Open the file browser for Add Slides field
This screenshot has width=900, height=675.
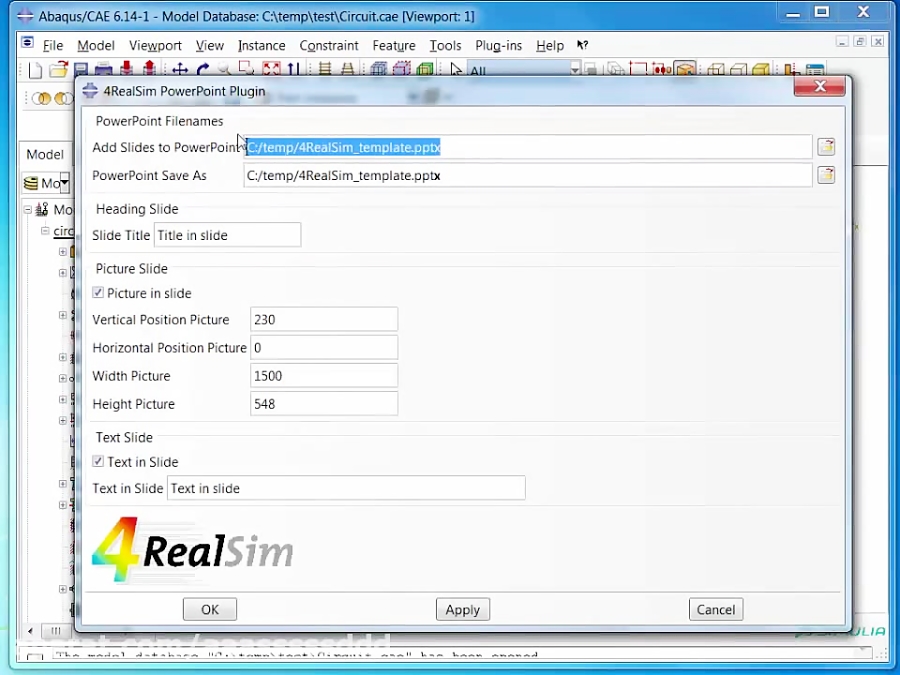pos(826,146)
